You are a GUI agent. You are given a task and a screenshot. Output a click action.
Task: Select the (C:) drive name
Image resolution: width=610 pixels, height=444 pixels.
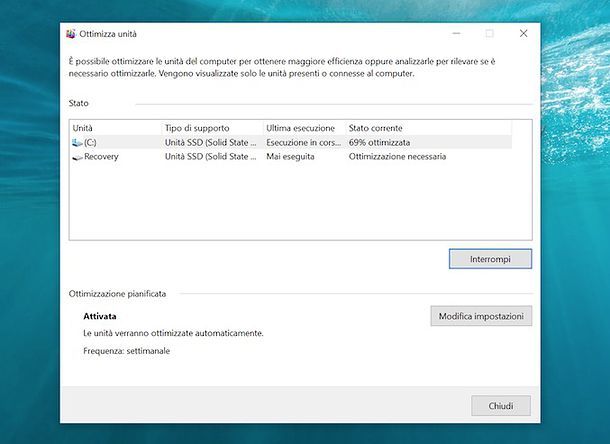tap(90, 142)
